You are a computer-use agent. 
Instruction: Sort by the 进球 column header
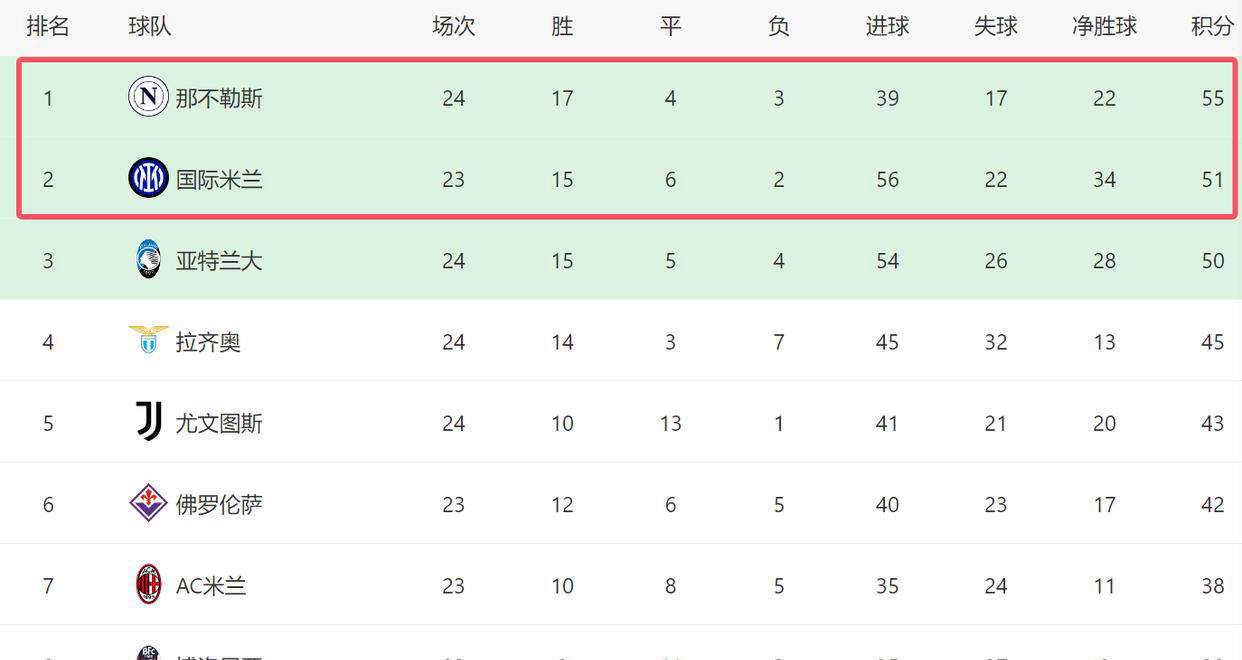pyautogui.click(x=887, y=26)
